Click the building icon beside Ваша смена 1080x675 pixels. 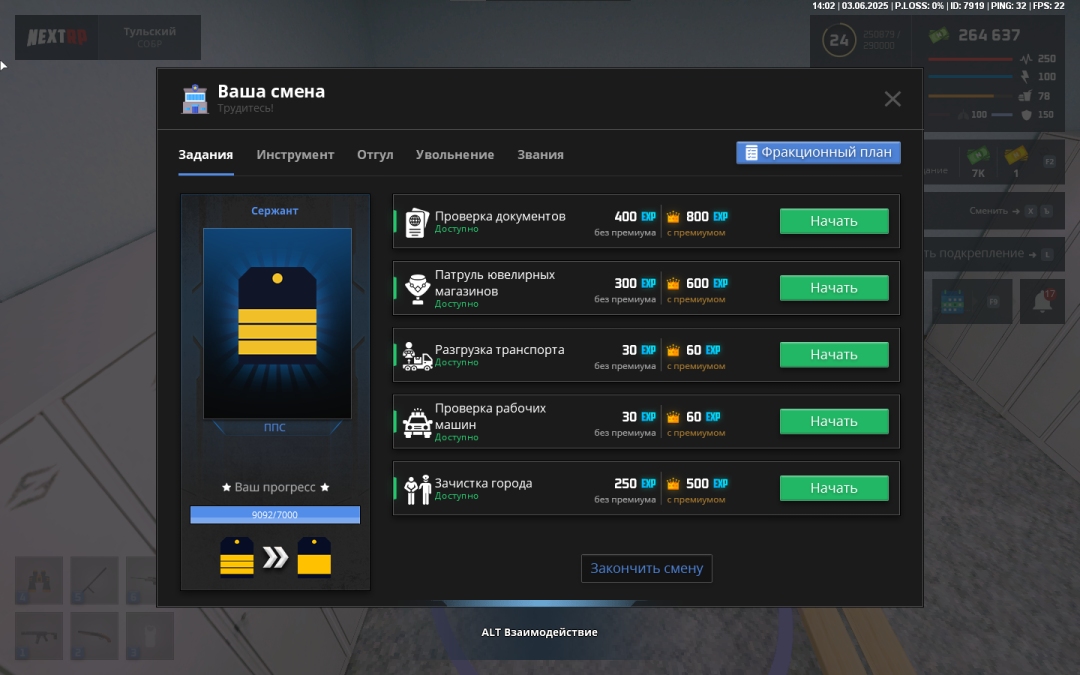[x=194, y=98]
